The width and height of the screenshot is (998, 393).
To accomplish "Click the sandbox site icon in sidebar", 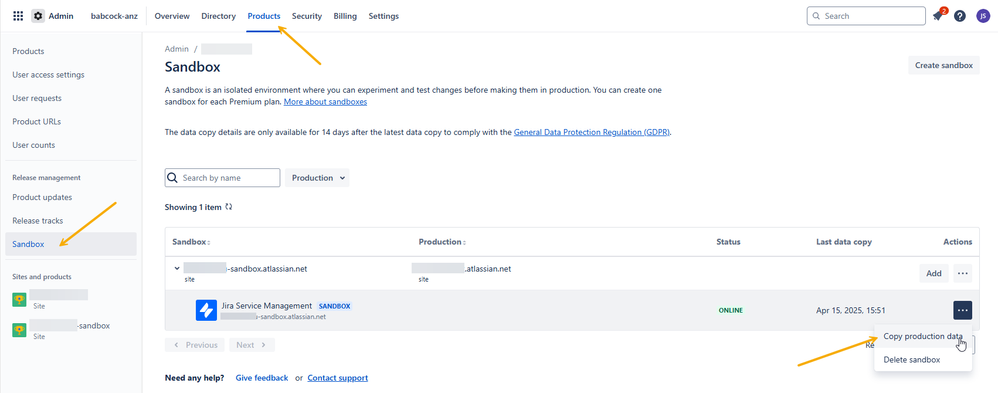I will click(x=19, y=330).
